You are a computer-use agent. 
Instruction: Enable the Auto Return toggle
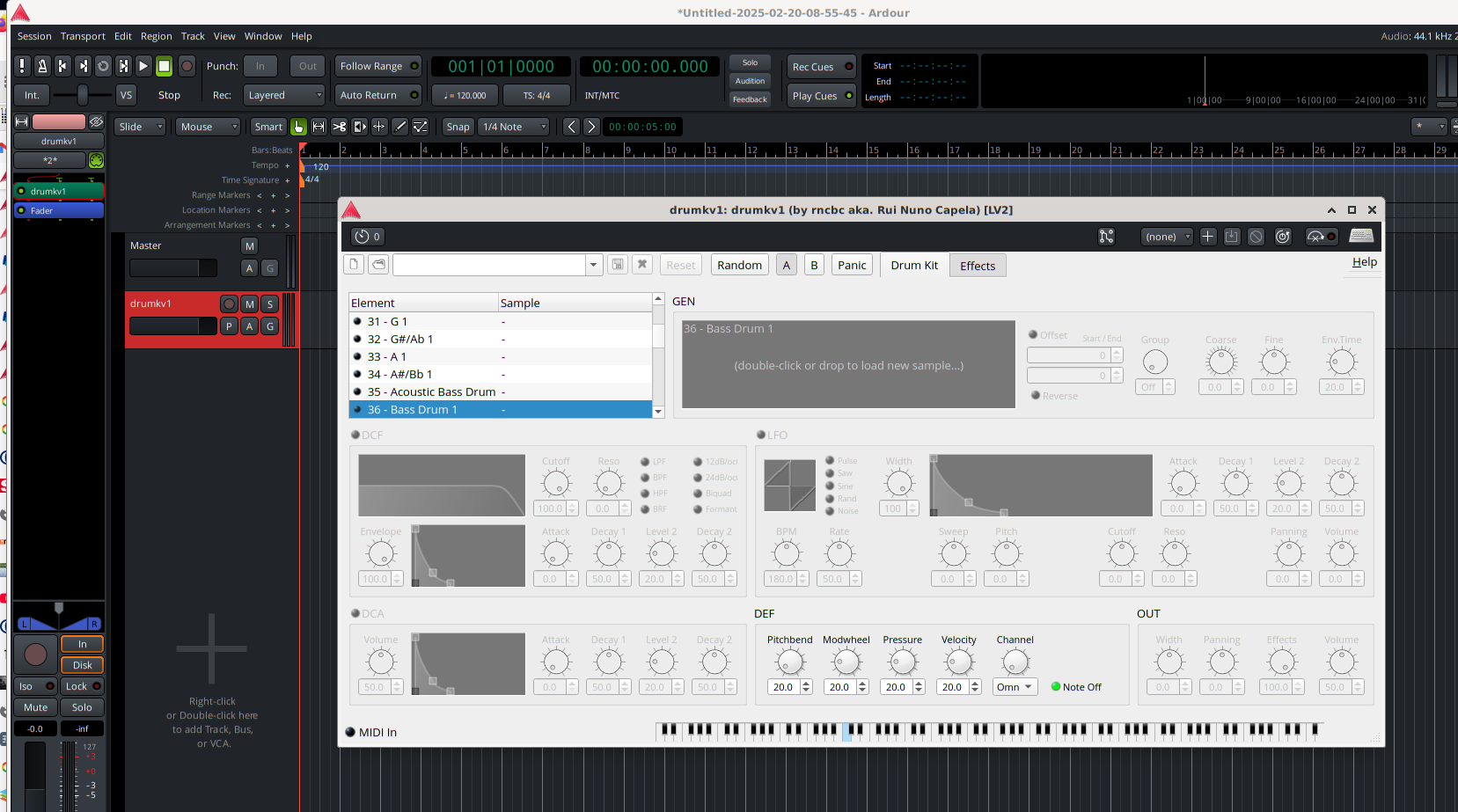[x=377, y=95]
